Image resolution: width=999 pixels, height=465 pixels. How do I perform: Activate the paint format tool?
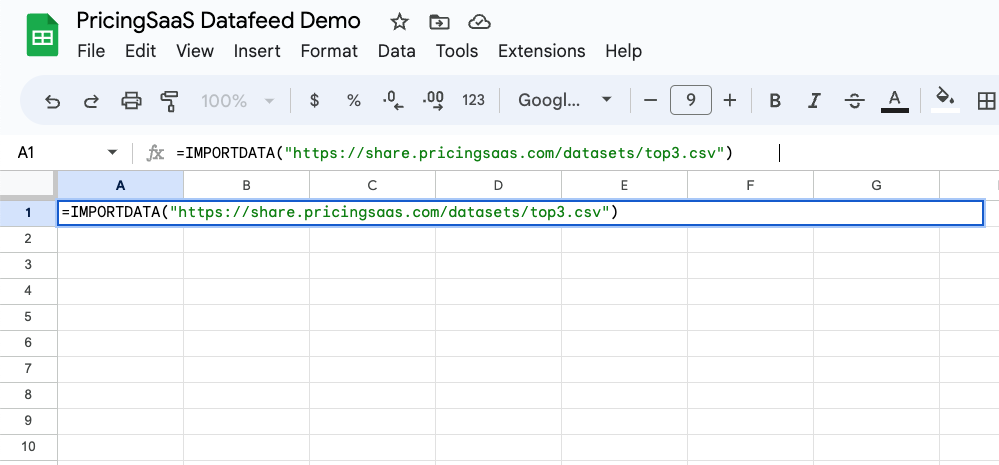pos(169,101)
